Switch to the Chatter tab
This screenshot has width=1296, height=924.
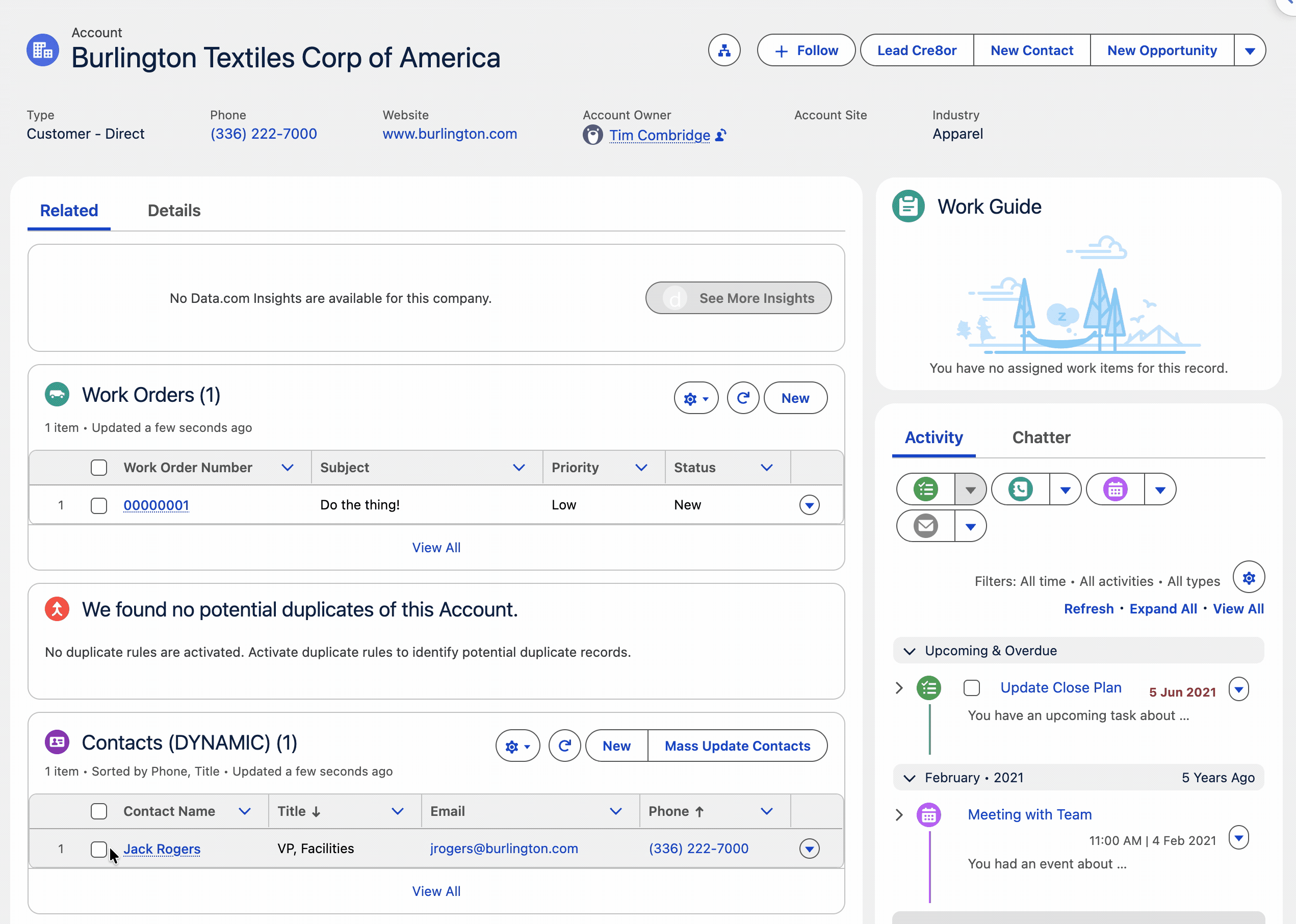pyautogui.click(x=1041, y=438)
